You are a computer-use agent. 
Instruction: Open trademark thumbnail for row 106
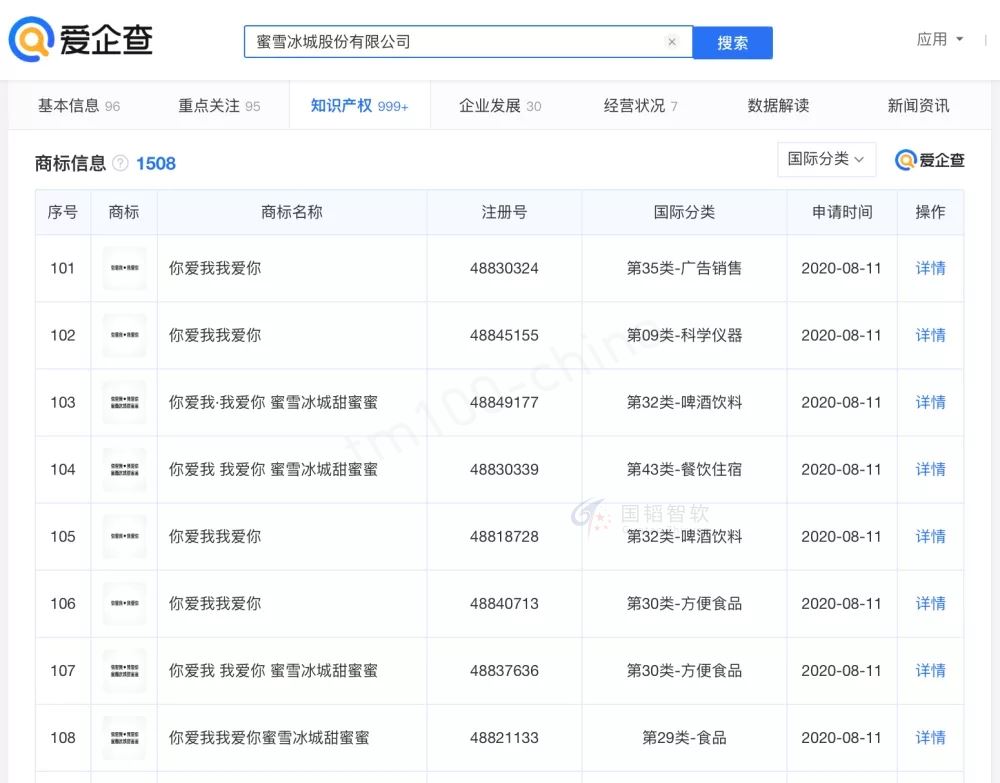pos(124,603)
